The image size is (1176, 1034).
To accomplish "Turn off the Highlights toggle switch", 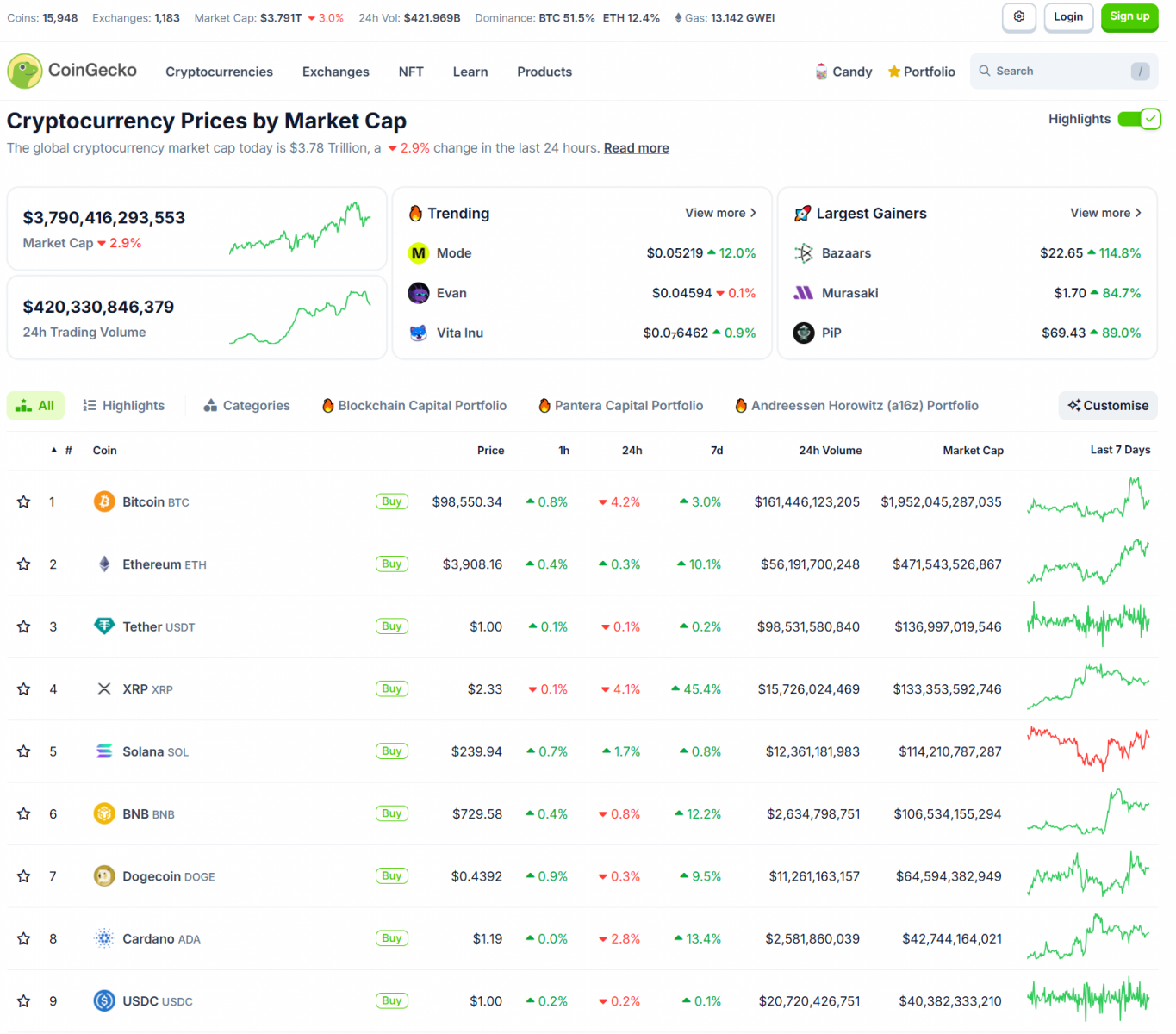I will [1138, 120].
